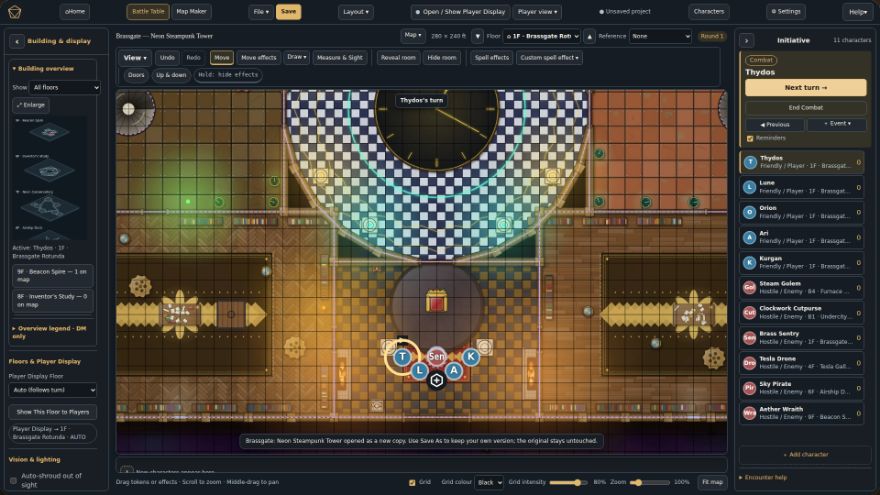This screenshot has height=495, width=880.
Task: Select 9F Beacon Spire floor entry
Action: [x=52, y=276]
